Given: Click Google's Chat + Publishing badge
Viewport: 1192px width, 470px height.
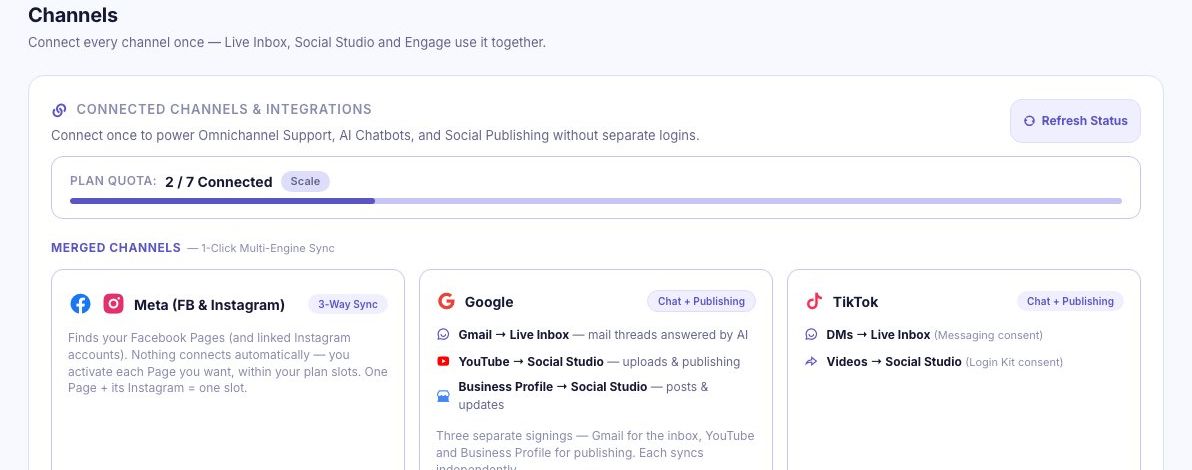Looking at the screenshot, I should point(702,301).
